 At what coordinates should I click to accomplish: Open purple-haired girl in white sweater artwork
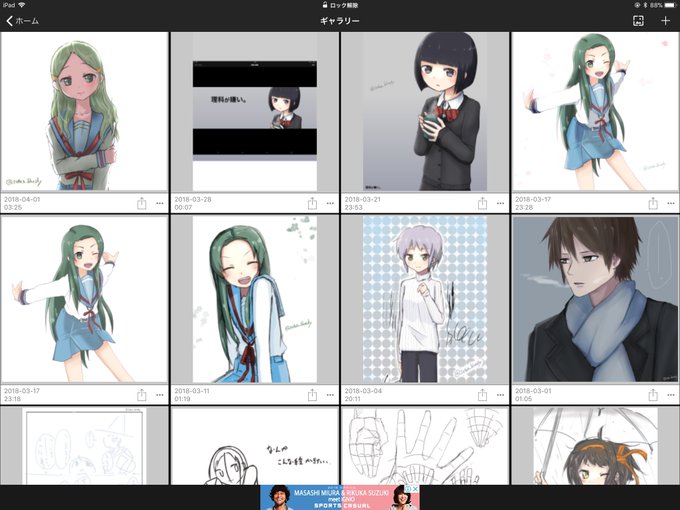425,300
